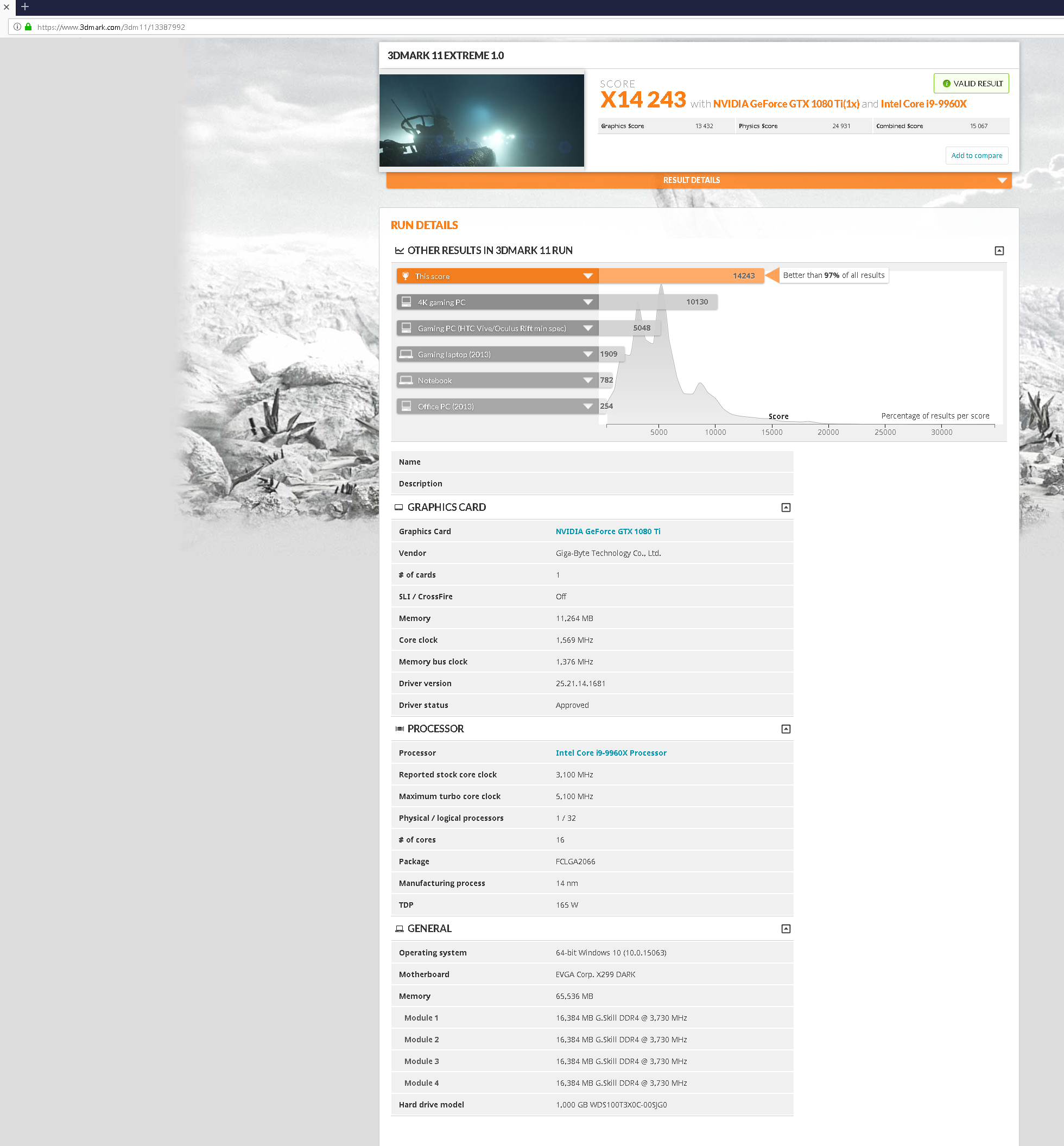This screenshot has height=1146, width=1064.
Task: Expand the This score dropdown
Action: 588,276
